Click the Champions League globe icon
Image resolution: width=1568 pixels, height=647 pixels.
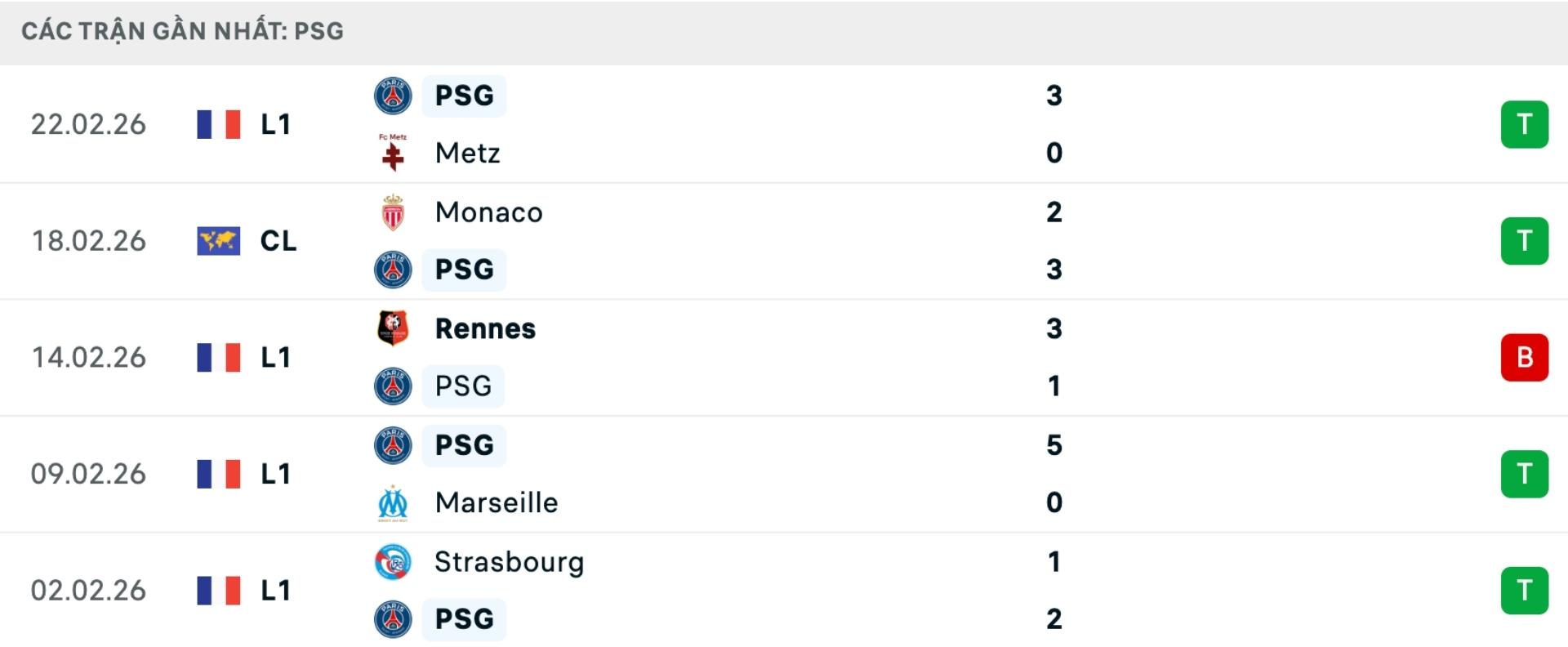click(x=219, y=240)
